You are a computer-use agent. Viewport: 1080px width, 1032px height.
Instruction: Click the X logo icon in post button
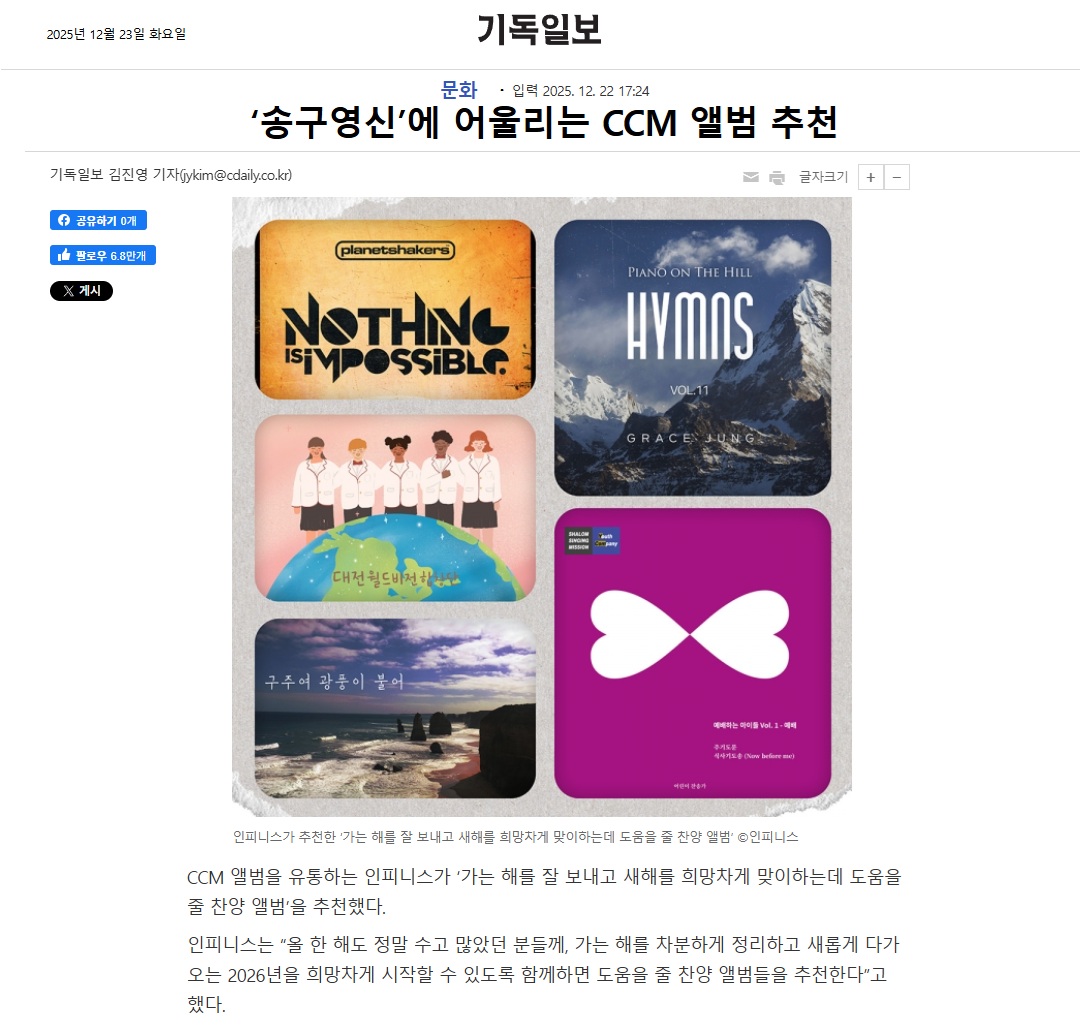click(x=68, y=291)
